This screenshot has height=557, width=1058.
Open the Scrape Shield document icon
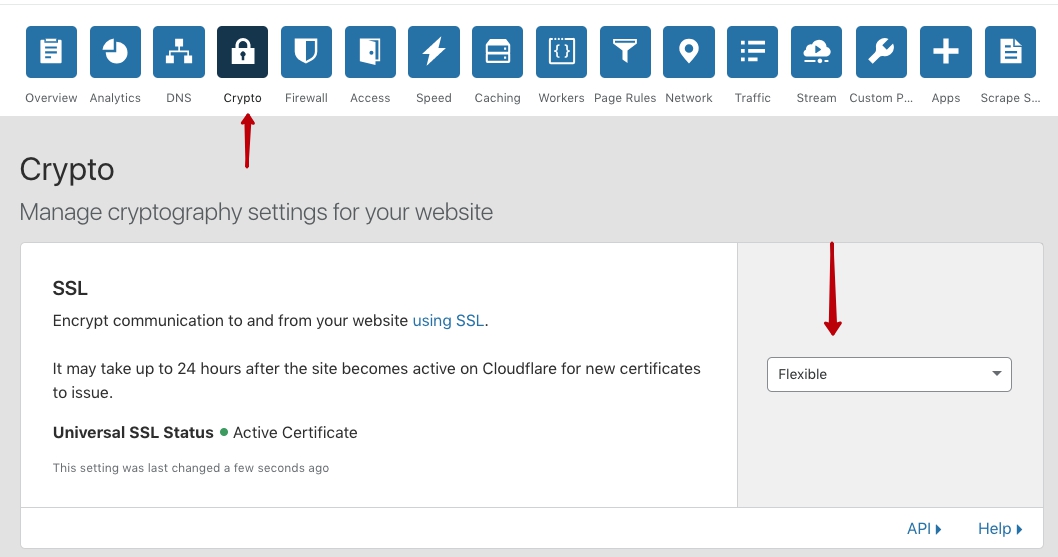click(1010, 52)
